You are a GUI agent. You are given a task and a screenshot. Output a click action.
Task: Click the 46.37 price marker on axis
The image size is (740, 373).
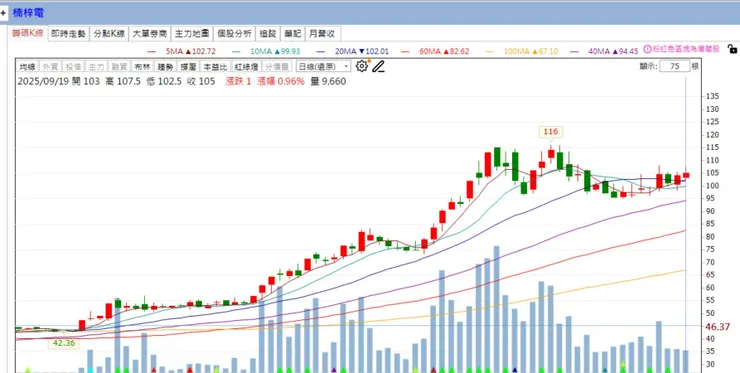click(718, 326)
